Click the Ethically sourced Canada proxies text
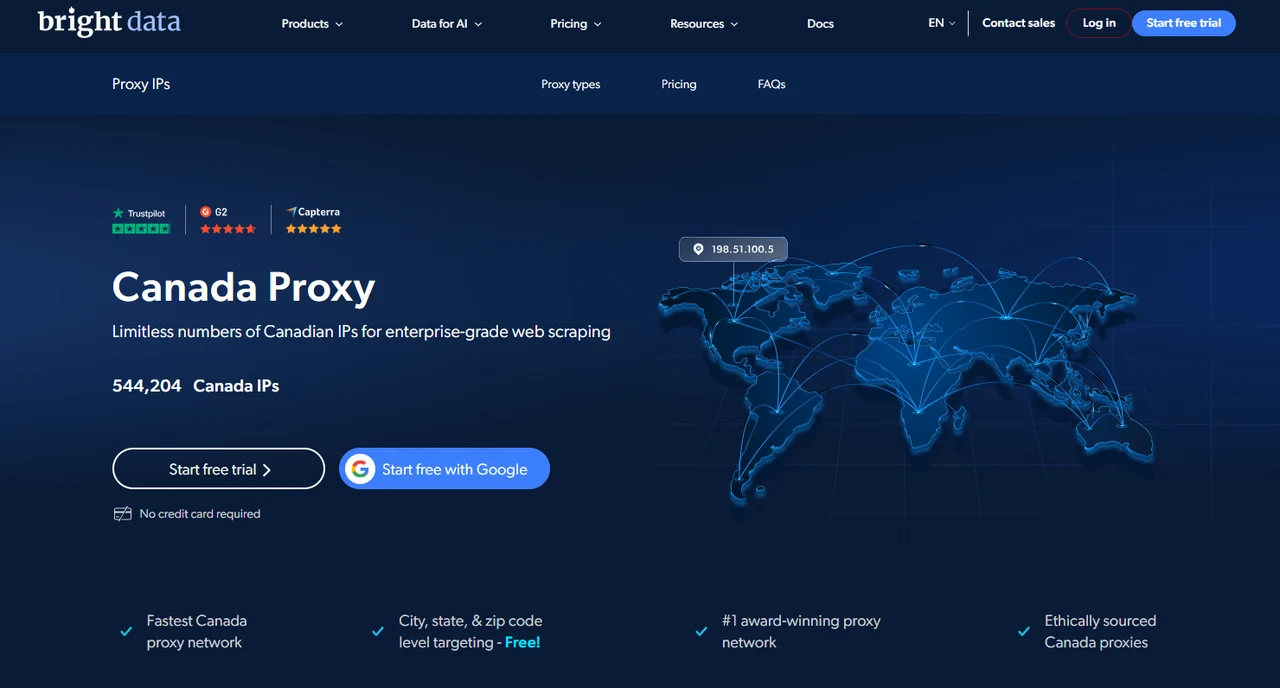The image size is (1280, 688). click(1100, 632)
